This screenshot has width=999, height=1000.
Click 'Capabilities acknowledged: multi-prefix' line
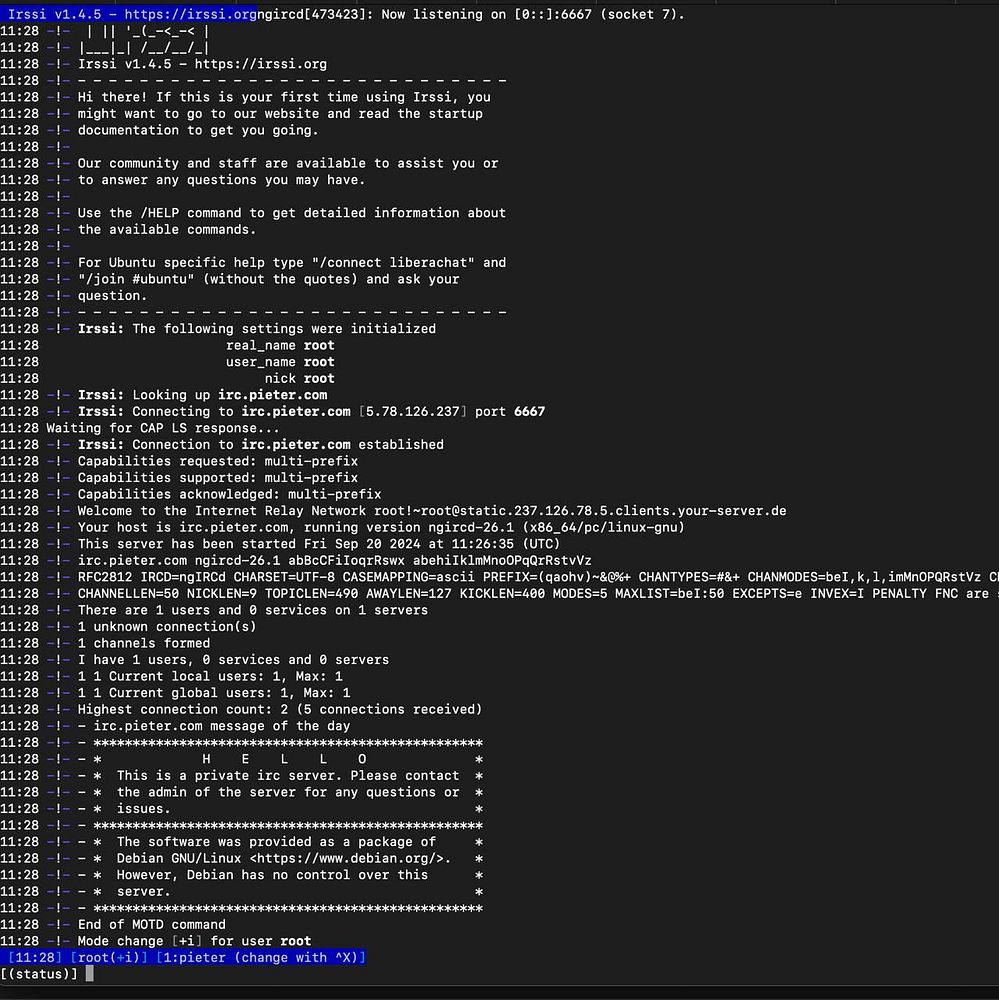(229, 495)
